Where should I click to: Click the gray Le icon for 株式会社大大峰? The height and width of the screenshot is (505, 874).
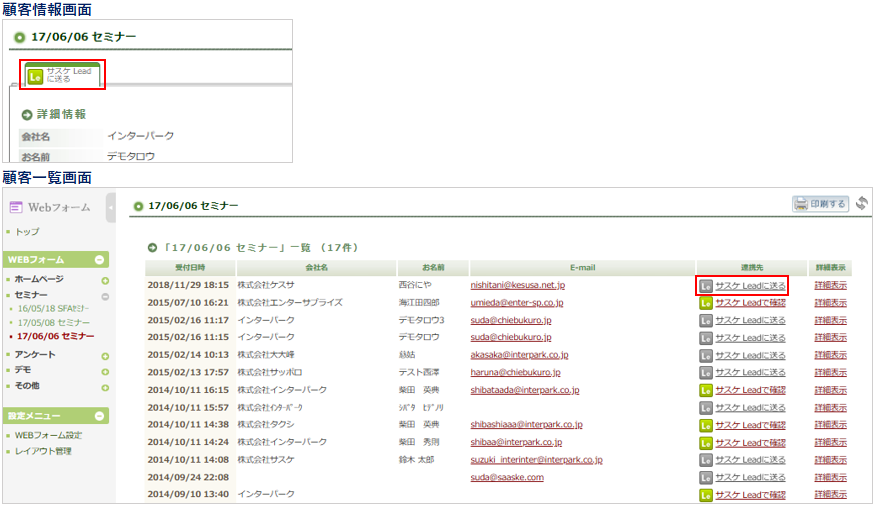tap(706, 356)
